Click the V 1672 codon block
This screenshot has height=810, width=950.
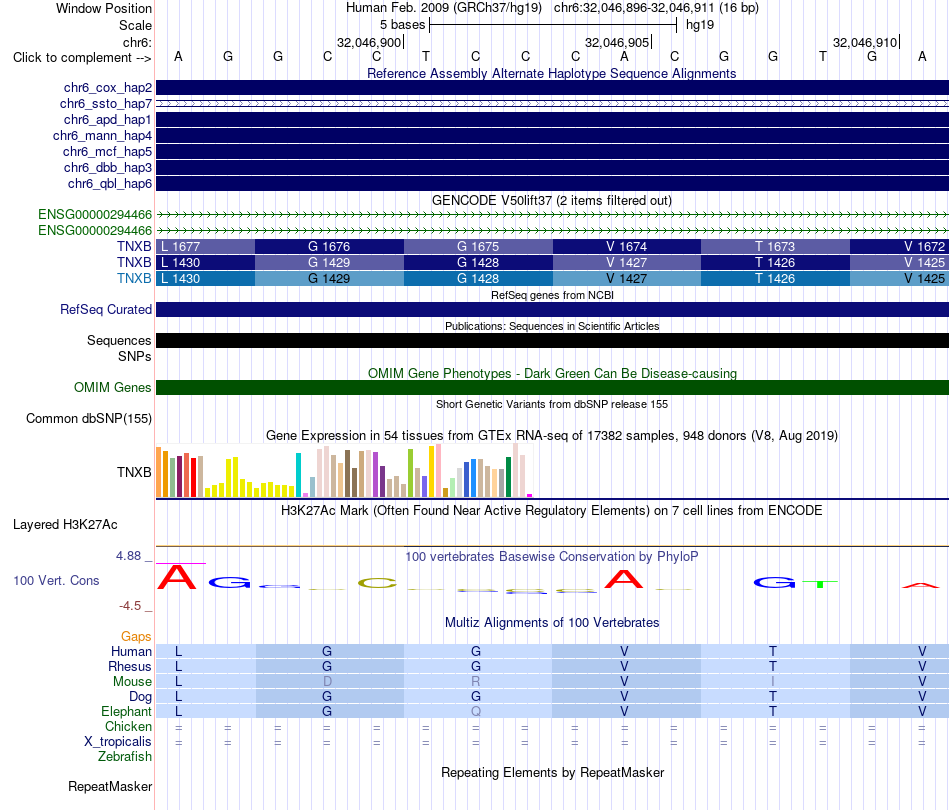click(x=899, y=247)
